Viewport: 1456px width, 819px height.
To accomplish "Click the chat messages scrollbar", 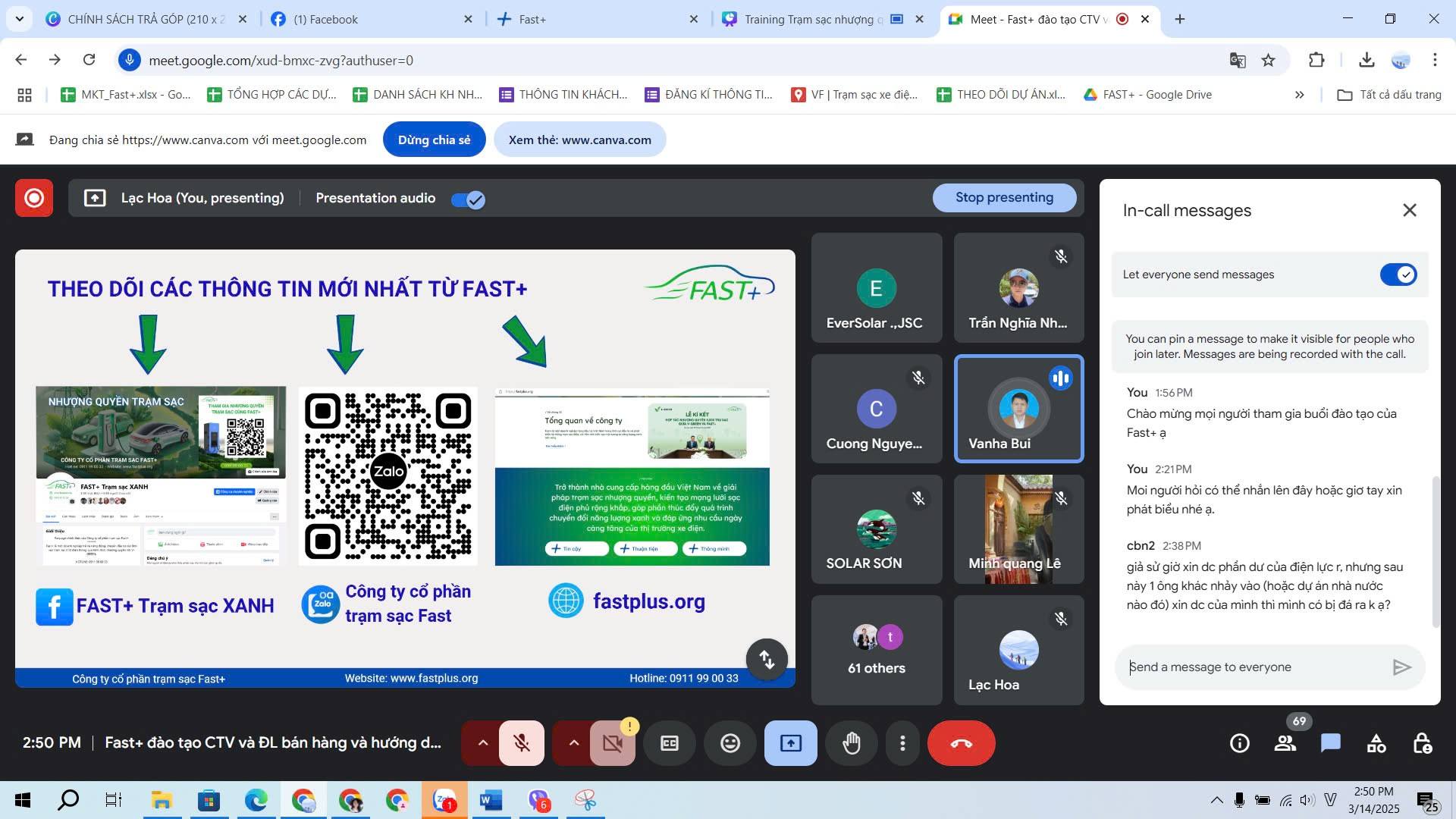I will point(1435,551).
